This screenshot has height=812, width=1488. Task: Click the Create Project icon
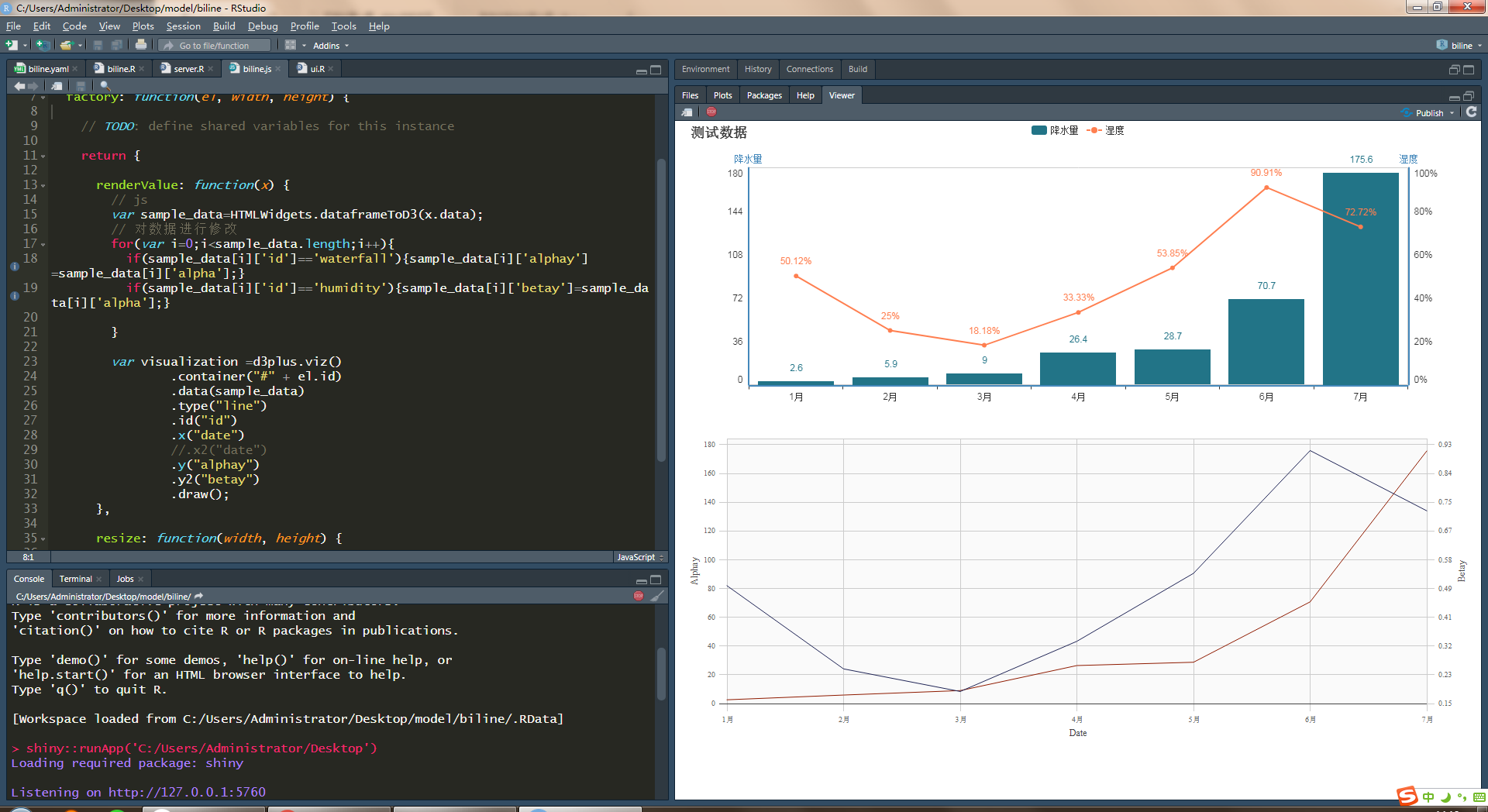click(x=43, y=46)
